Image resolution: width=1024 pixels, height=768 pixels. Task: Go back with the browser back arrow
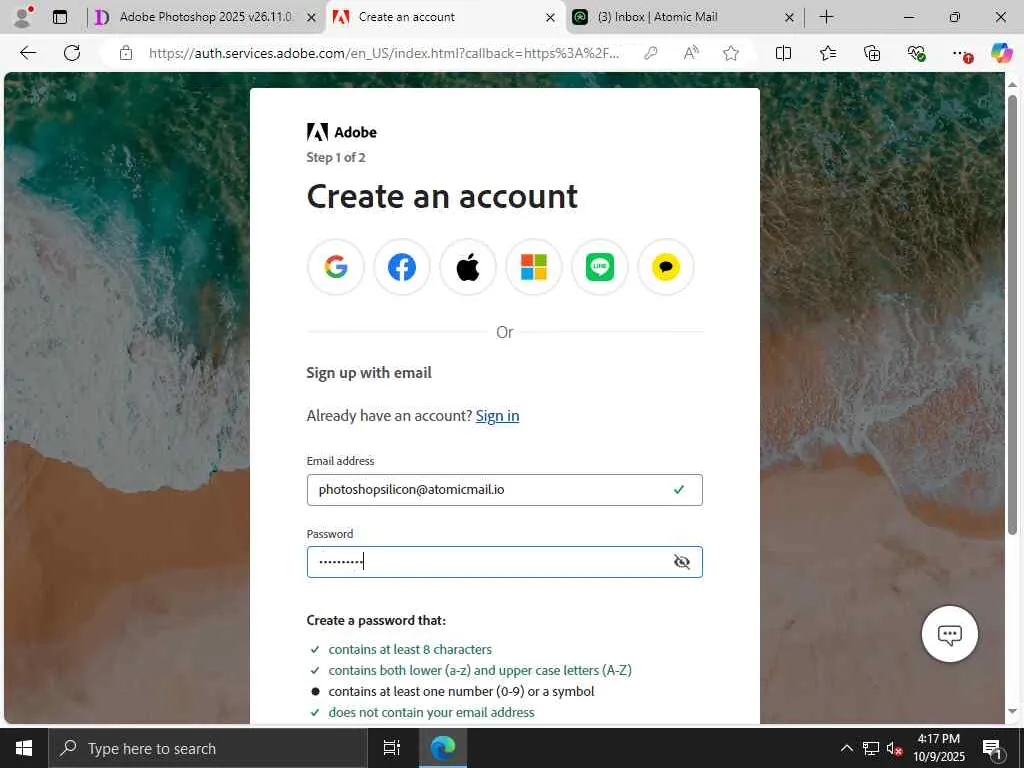click(28, 53)
